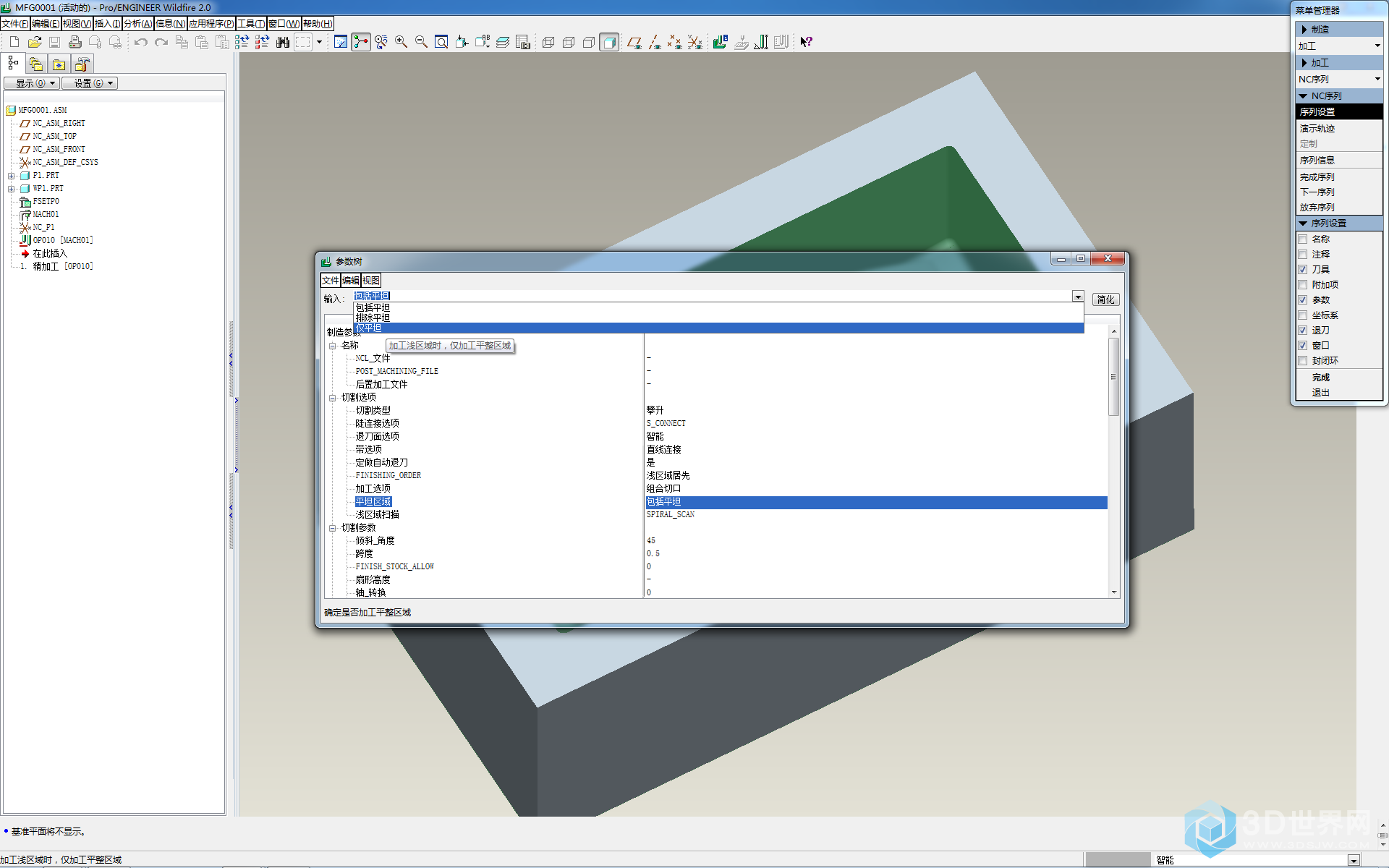Open the 视图 menu in 参数树 dialog
Screen dimensions: 1389x868
click(371, 281)
